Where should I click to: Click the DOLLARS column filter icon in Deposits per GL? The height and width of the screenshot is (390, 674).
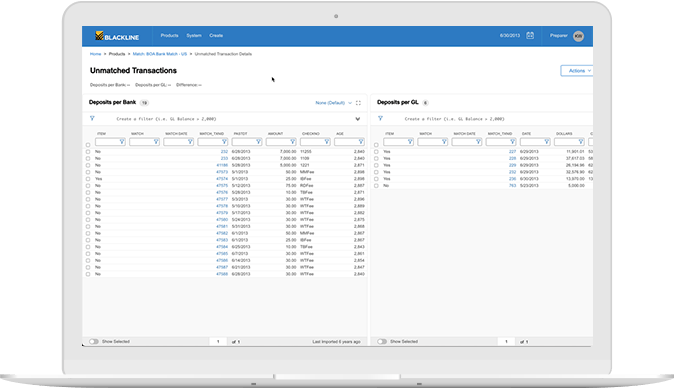[581, 141]
